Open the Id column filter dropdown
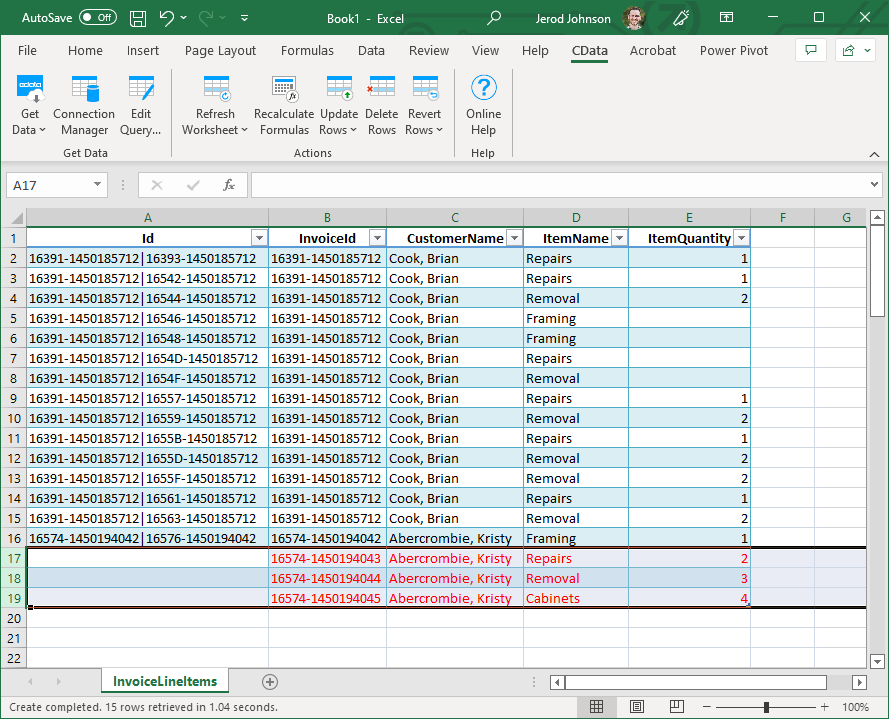The height and width of the screenshot is (719, 889). coord(259,238)
